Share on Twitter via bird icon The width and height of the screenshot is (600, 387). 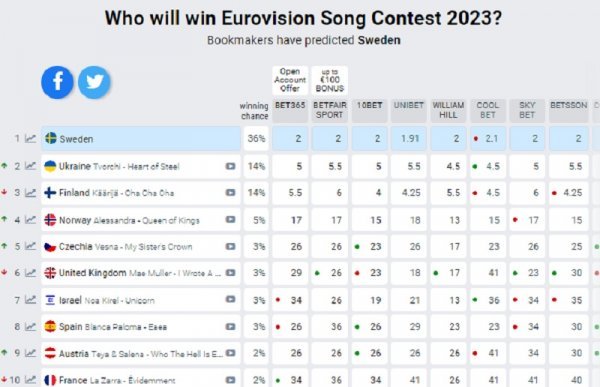pos(94,82)
